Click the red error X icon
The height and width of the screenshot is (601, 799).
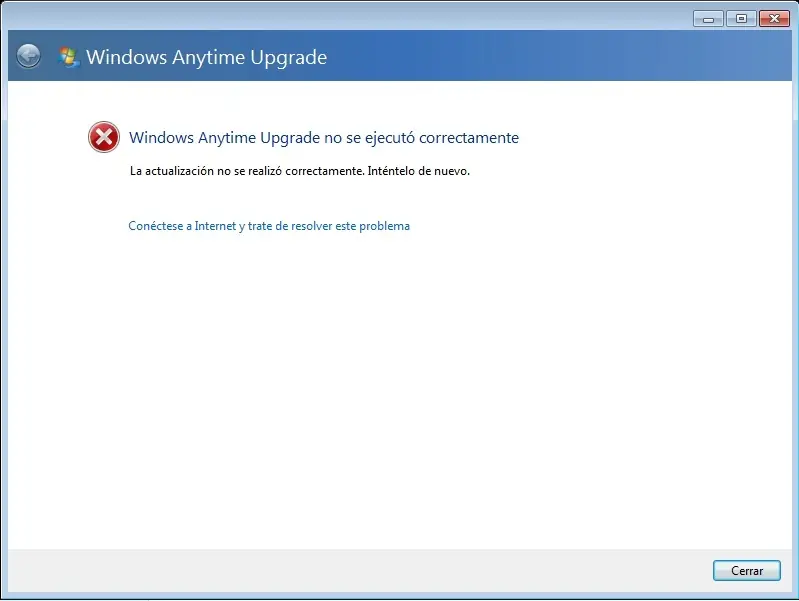104,137
